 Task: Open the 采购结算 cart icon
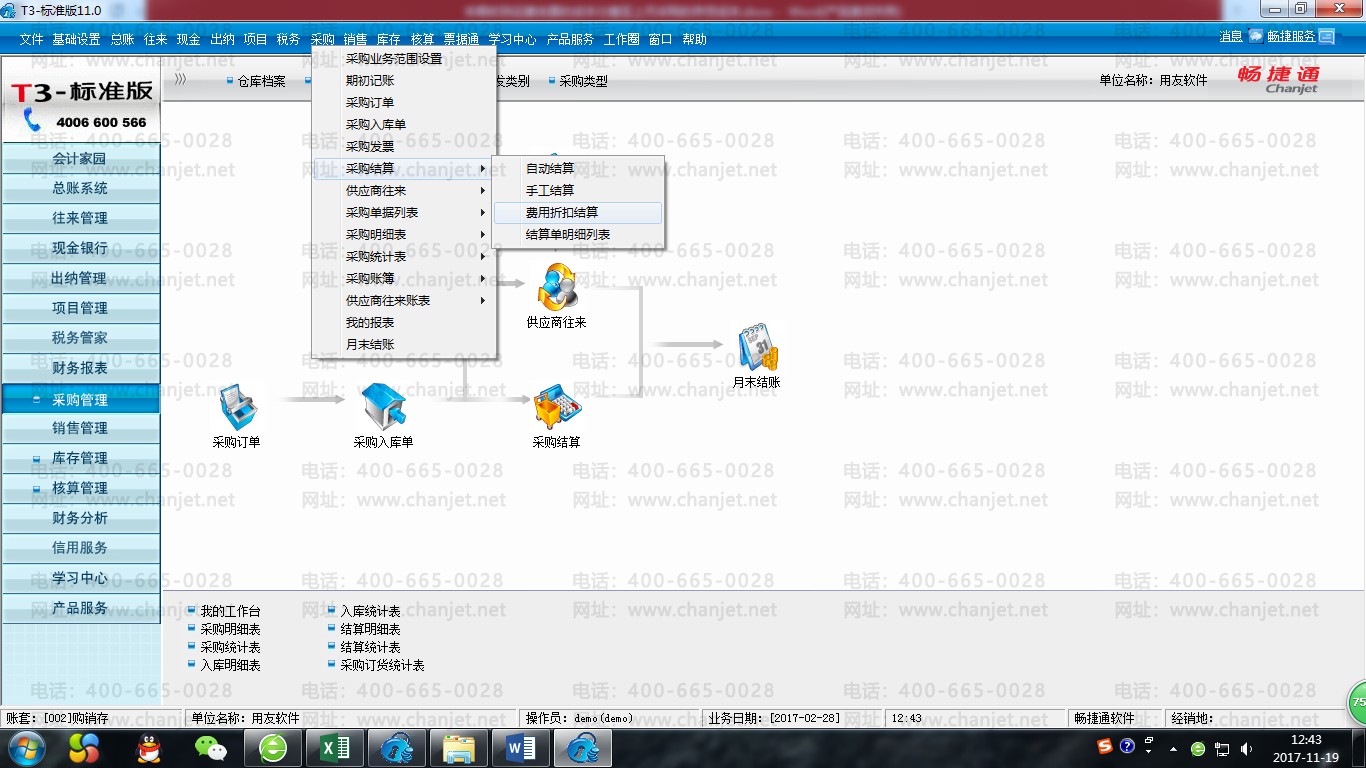556,408
